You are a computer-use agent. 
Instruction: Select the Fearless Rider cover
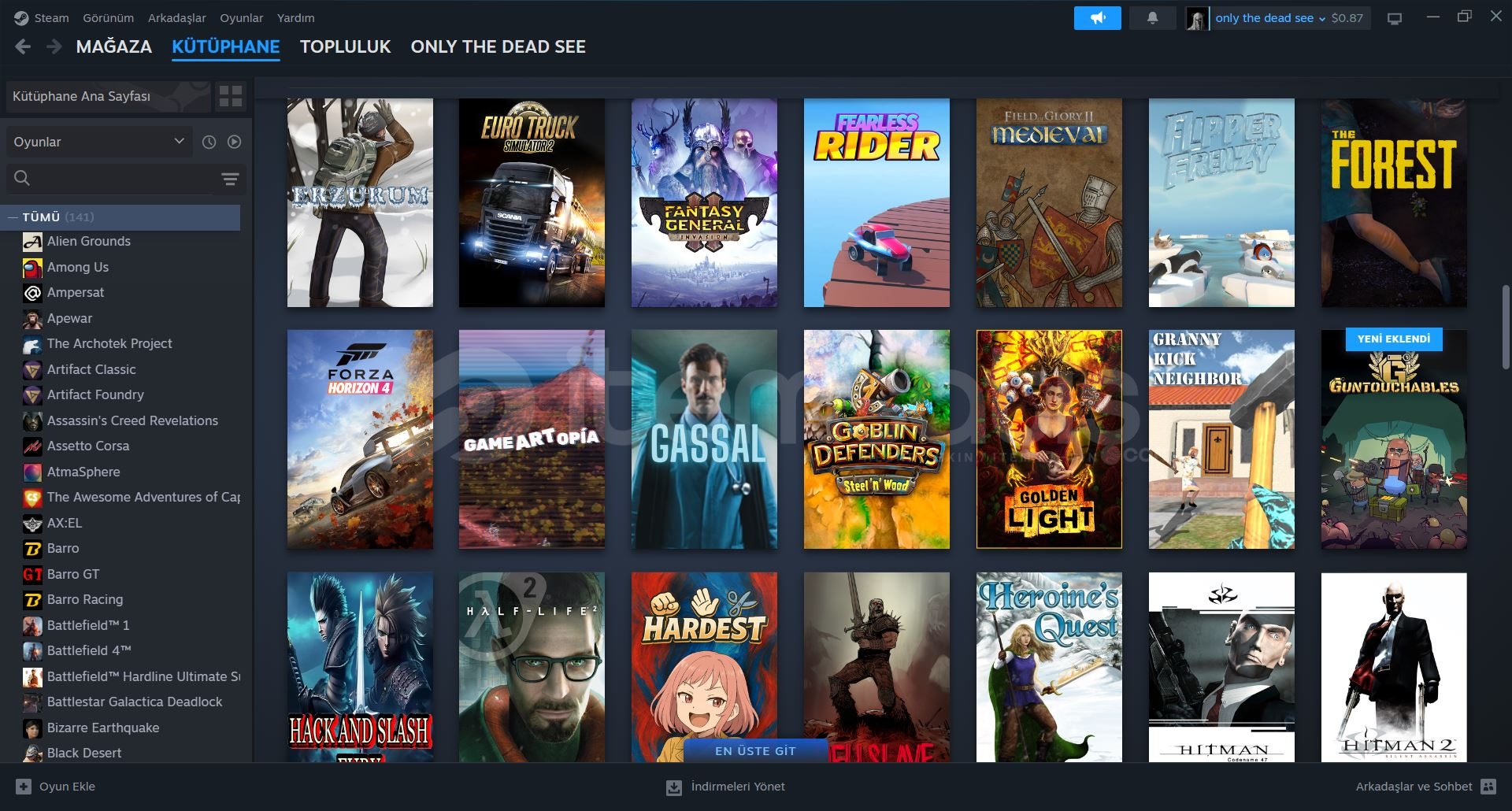pyautogui.click(x=876, y=202)
